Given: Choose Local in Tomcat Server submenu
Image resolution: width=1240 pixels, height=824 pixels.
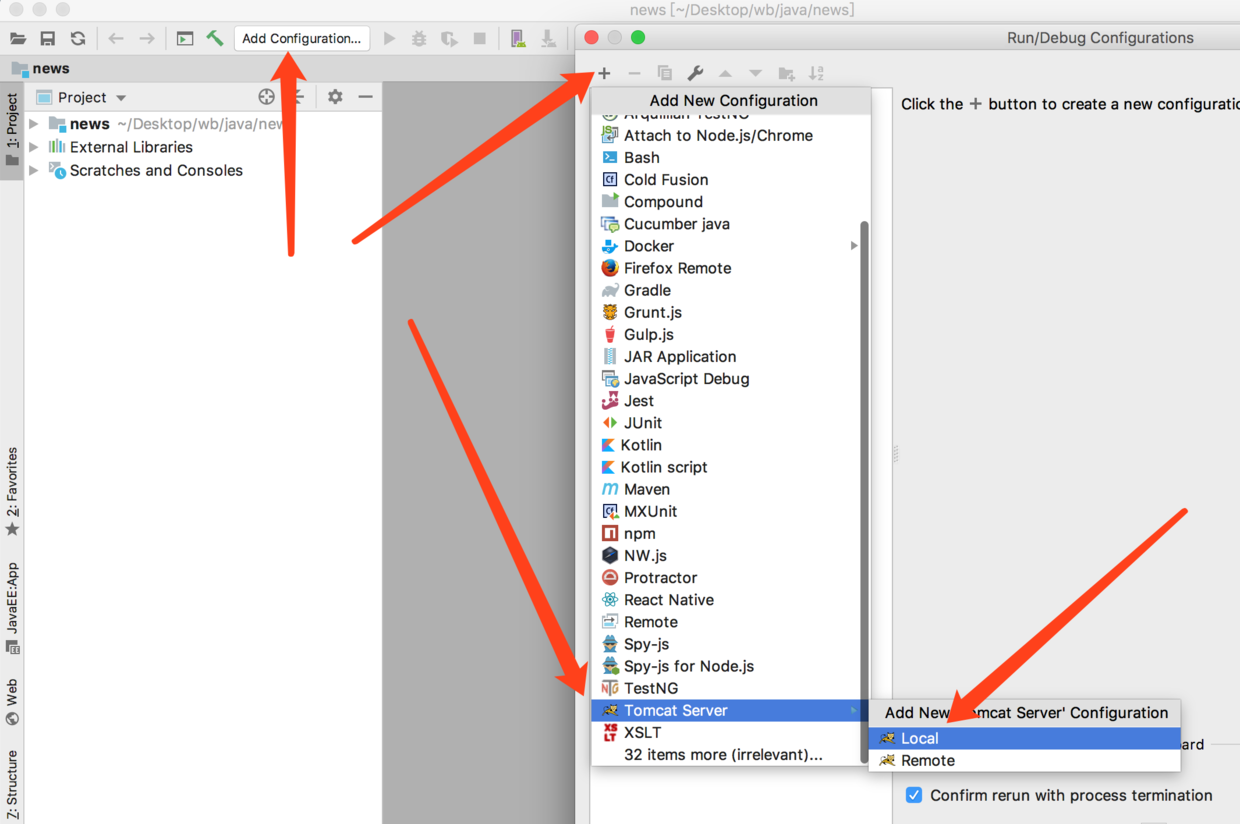Looking at the screenshot, I should [1025, 738].
